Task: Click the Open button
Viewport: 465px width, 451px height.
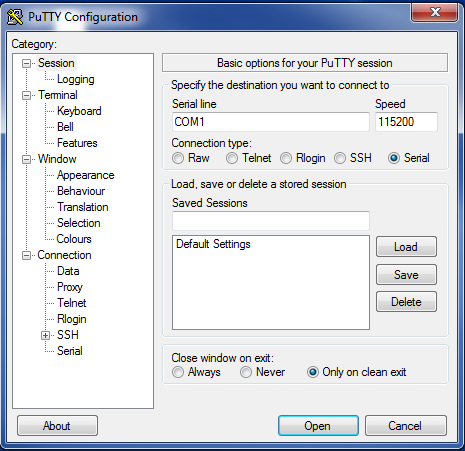Action: pos(318,426)
